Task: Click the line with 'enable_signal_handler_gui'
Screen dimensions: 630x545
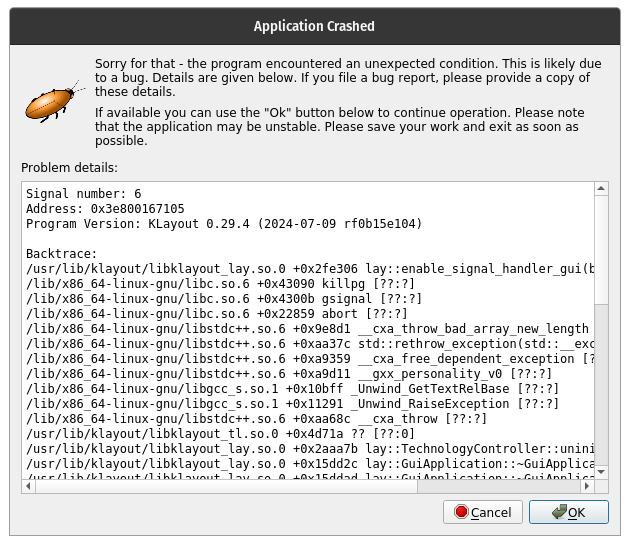Action: click(310, 268)
